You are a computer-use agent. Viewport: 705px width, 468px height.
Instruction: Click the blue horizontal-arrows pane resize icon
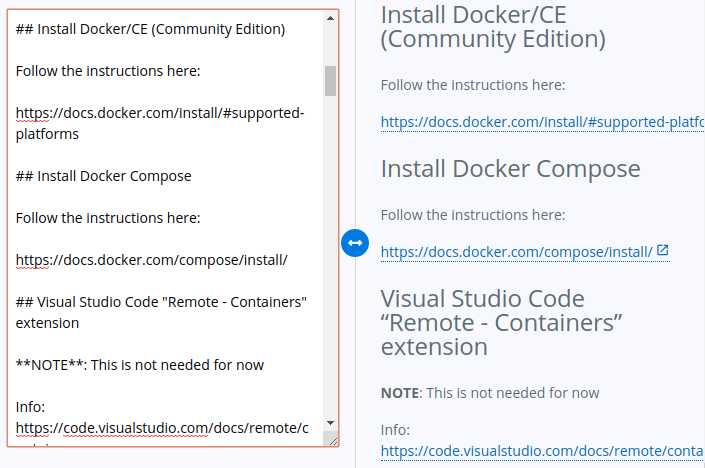click(355, 242)
